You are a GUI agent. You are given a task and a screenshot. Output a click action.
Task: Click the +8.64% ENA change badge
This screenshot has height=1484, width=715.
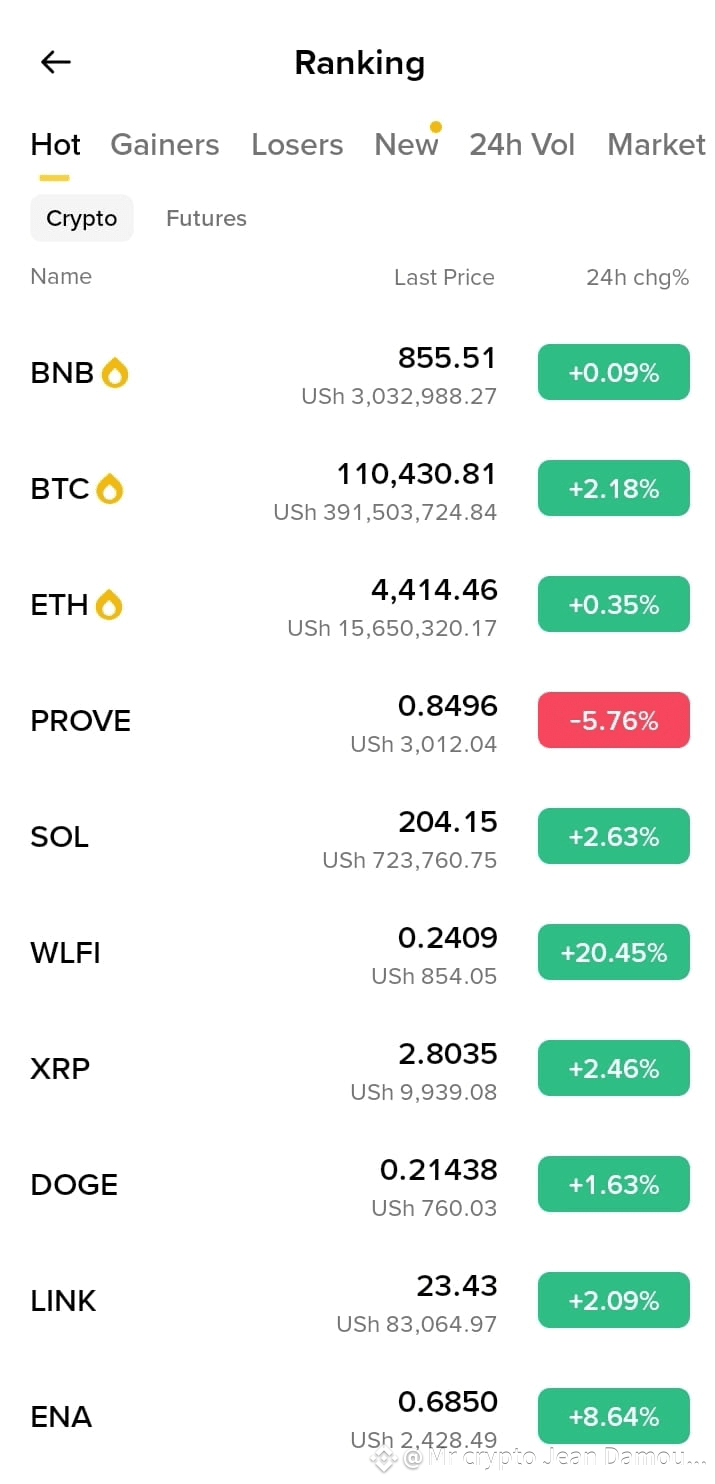coord(614,1416)
